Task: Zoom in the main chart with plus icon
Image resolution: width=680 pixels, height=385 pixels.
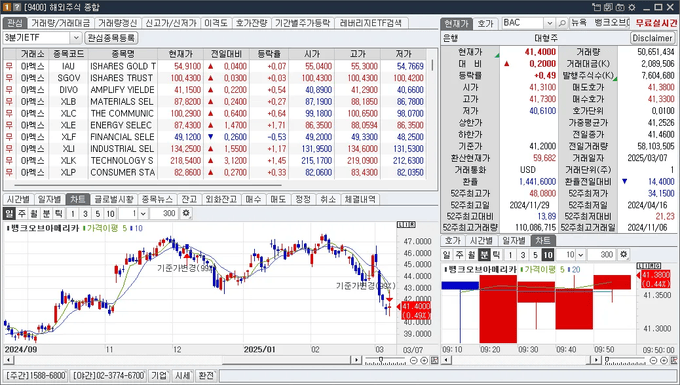Action: tap(424, 360)
